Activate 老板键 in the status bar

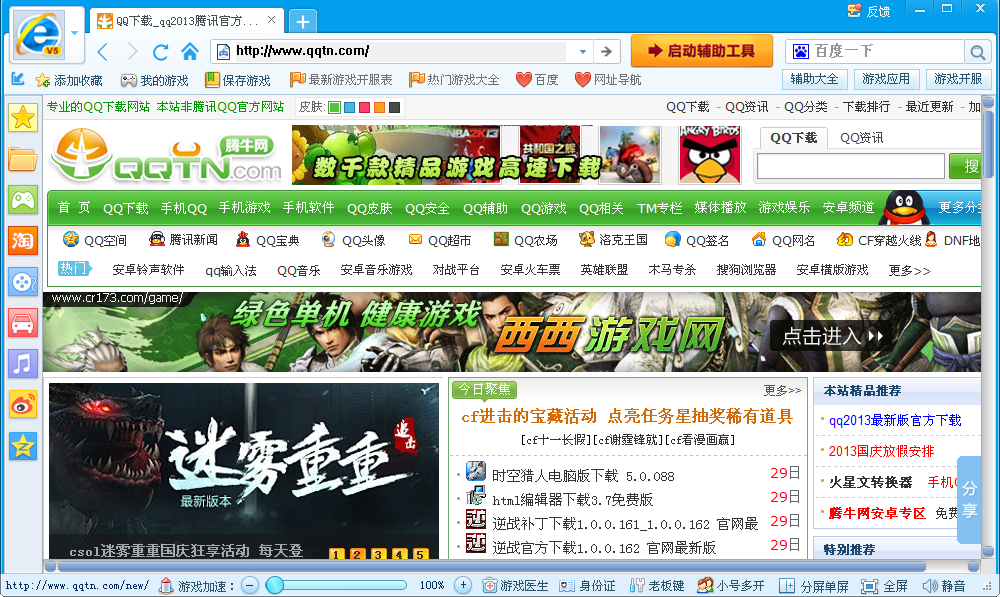pos(657,586)
